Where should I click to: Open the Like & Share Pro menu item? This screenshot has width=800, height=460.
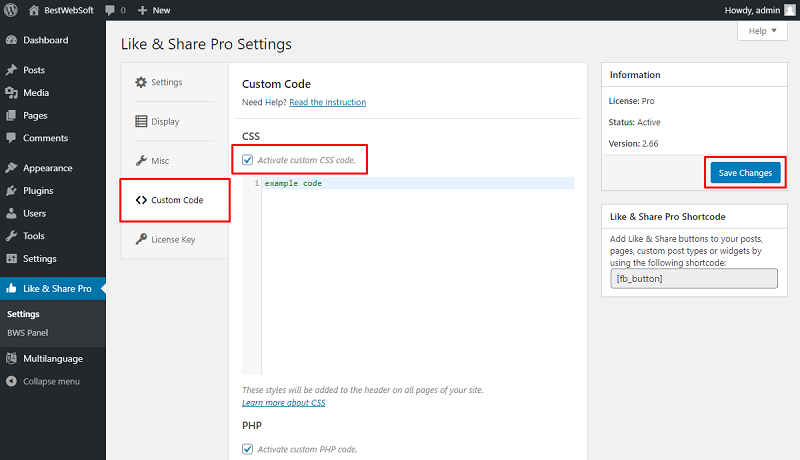53,289
